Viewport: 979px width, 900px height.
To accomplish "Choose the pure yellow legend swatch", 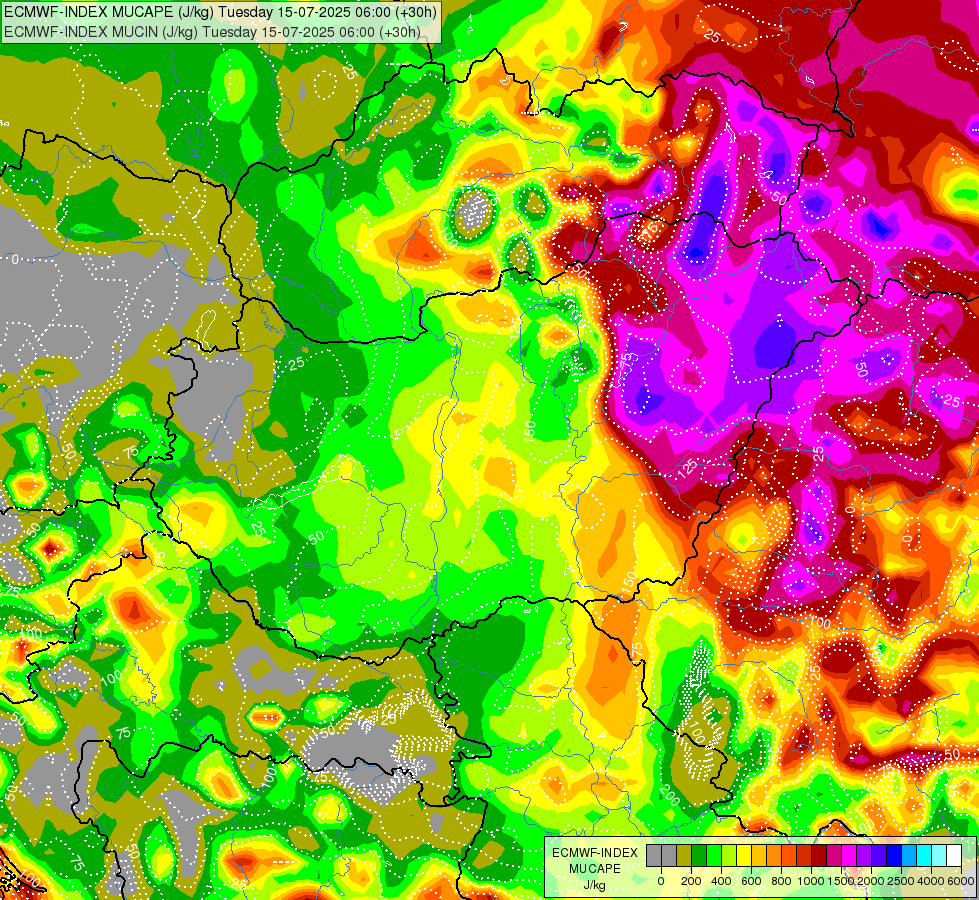I will pos(744,855).
